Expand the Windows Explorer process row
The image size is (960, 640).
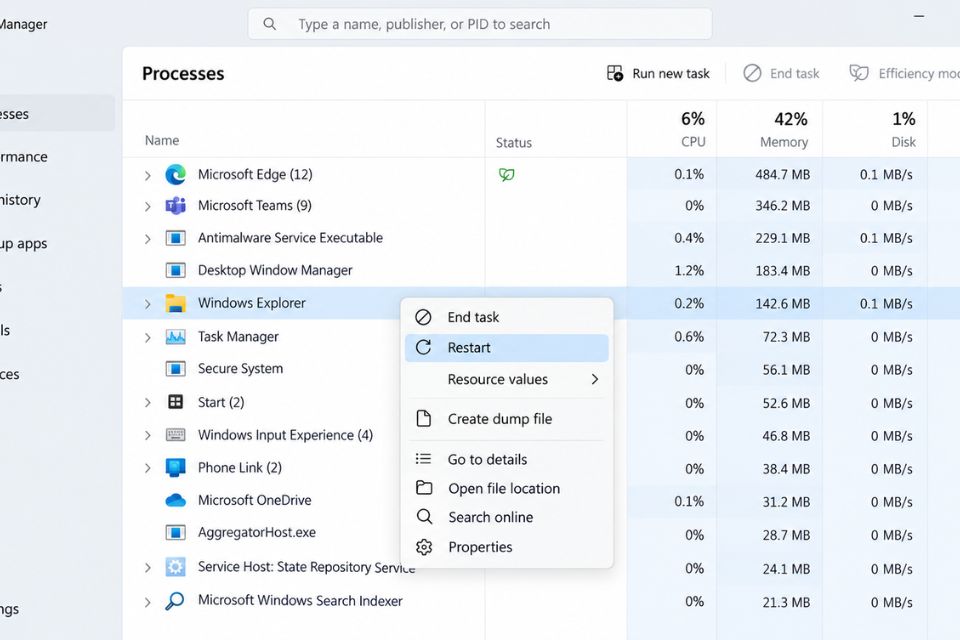148,304
